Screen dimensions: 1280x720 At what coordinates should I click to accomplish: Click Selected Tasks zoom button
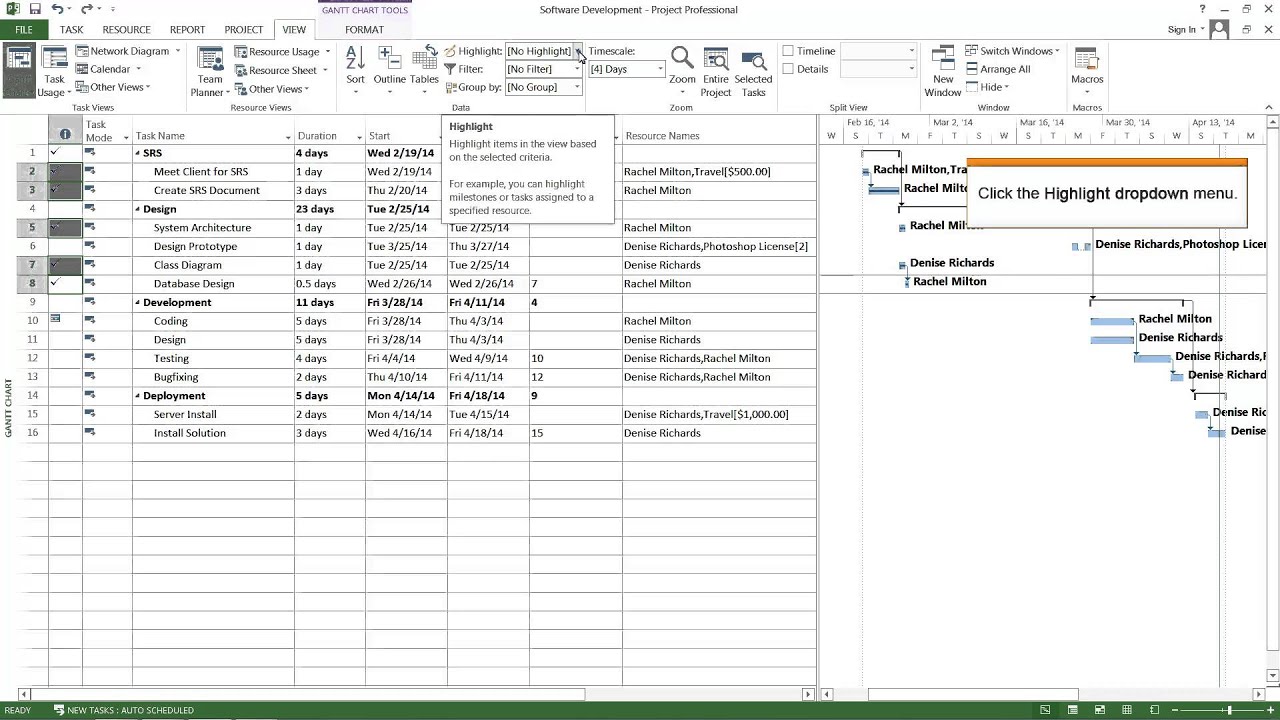[753, 72]
